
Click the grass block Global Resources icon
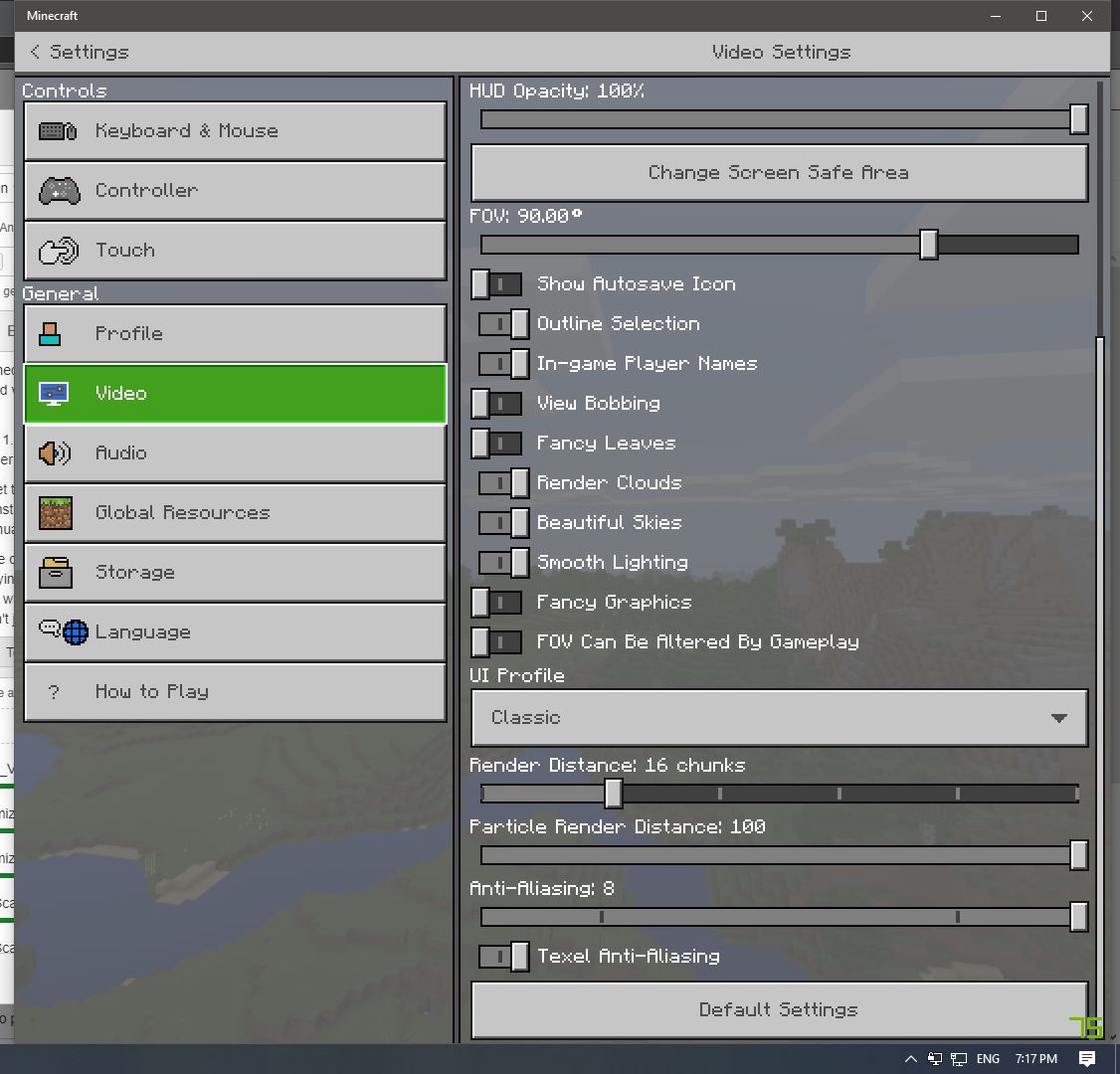click(56, 513)
